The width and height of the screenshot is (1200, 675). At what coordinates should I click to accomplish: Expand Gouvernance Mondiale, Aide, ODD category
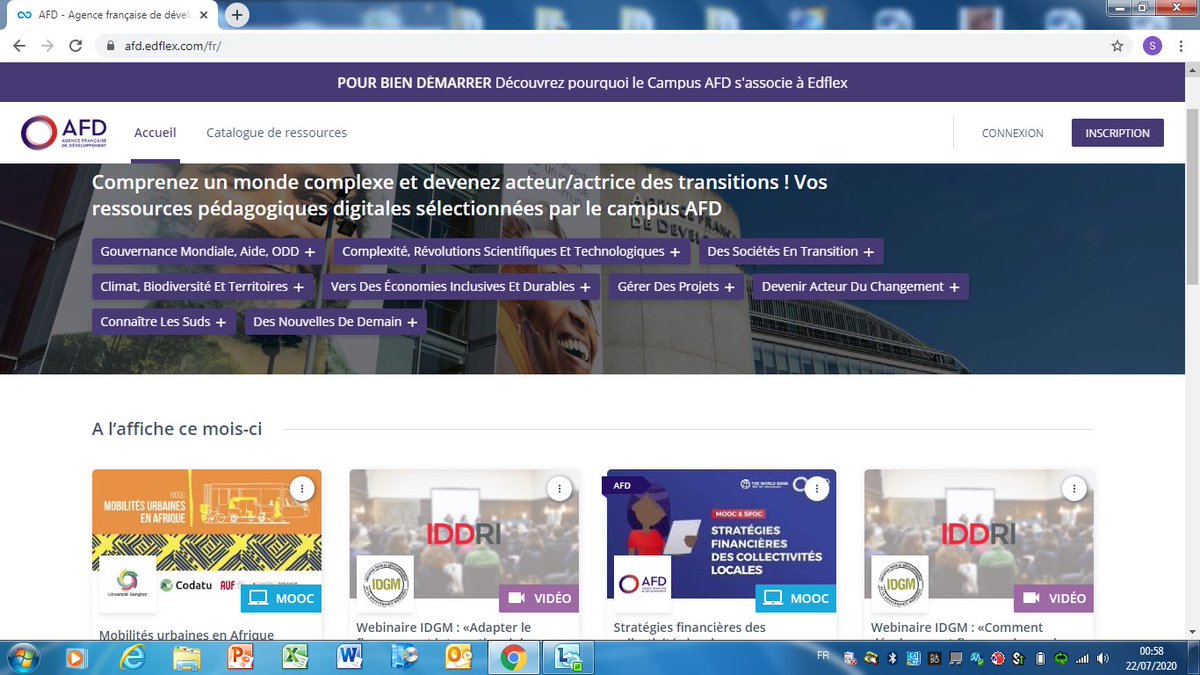pyautogui.click(x=208, y=251)
